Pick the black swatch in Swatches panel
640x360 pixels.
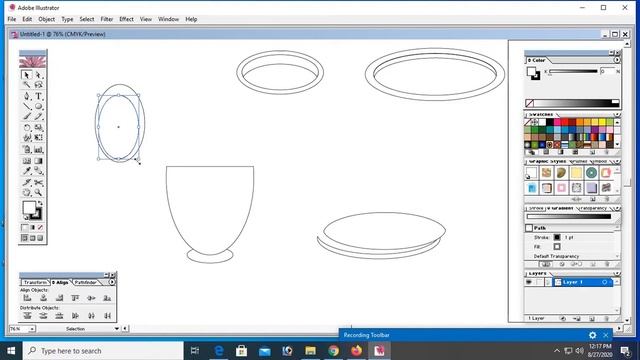pos(550,122)
